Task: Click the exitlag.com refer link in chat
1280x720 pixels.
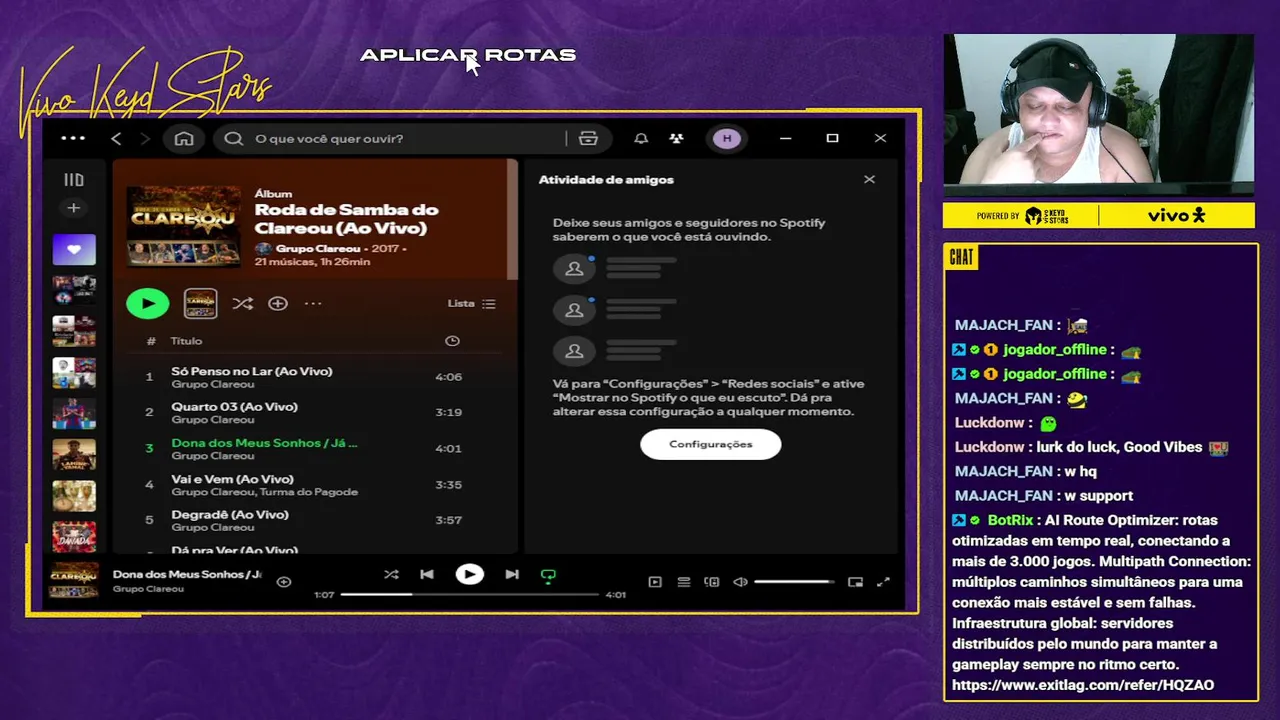Action: (1083, 685)
